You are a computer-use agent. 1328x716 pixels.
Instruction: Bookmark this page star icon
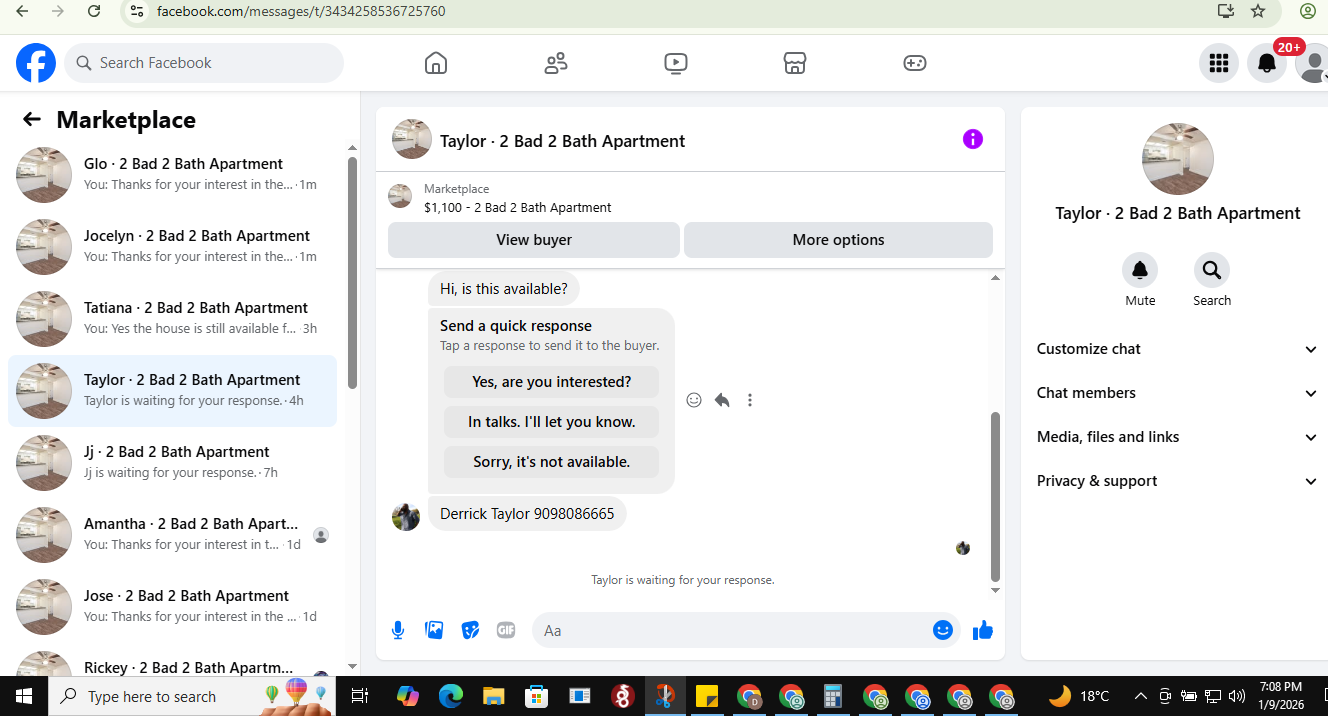1258,12
